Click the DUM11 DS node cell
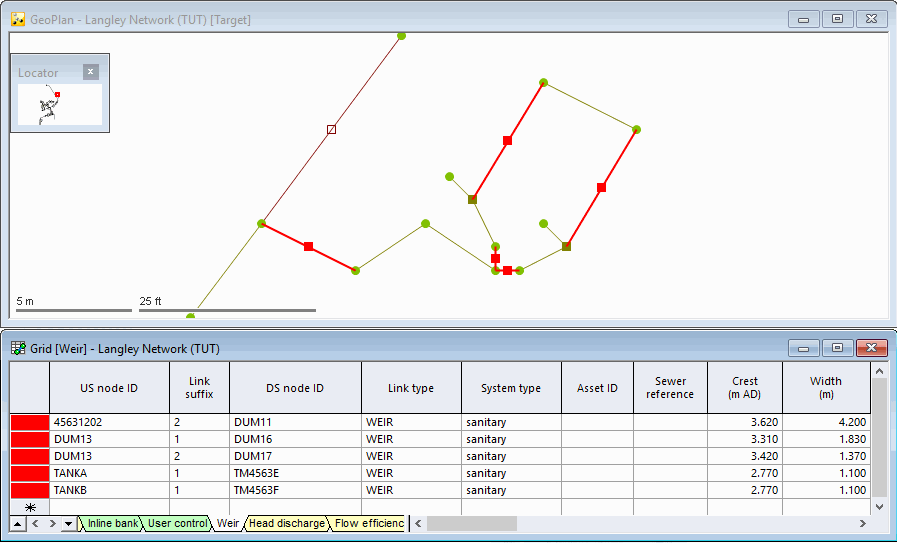This screenshot has height=543, width=897. pos(295,422)
